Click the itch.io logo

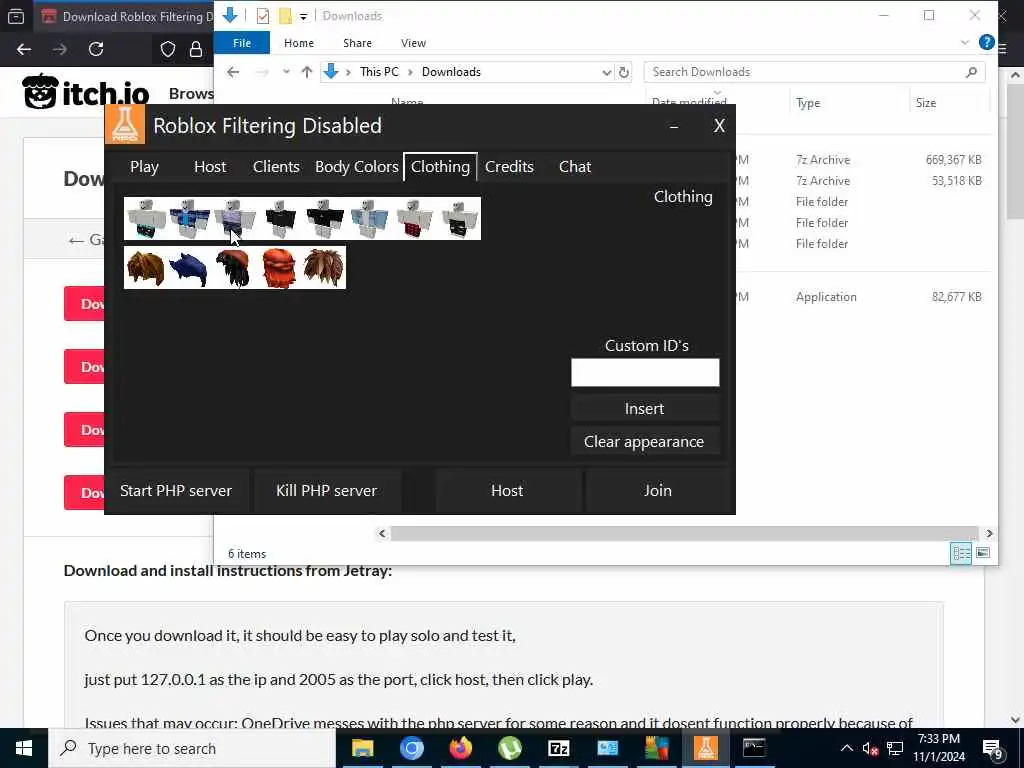[86, 92]
